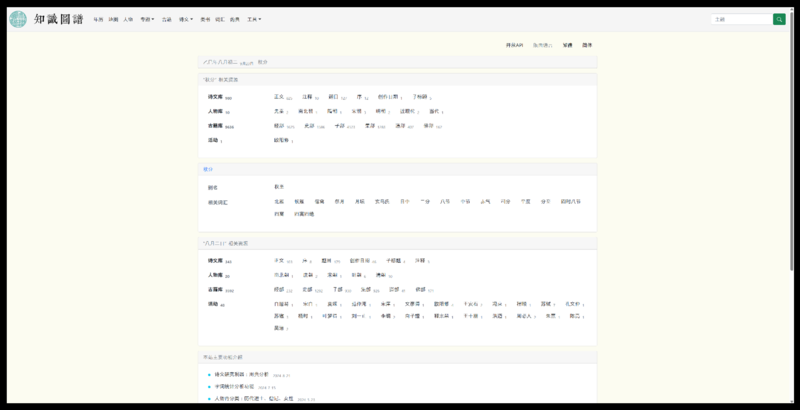
Task: Expand the 诗文 dropdown in the navbar
Action: click(186, 19)
